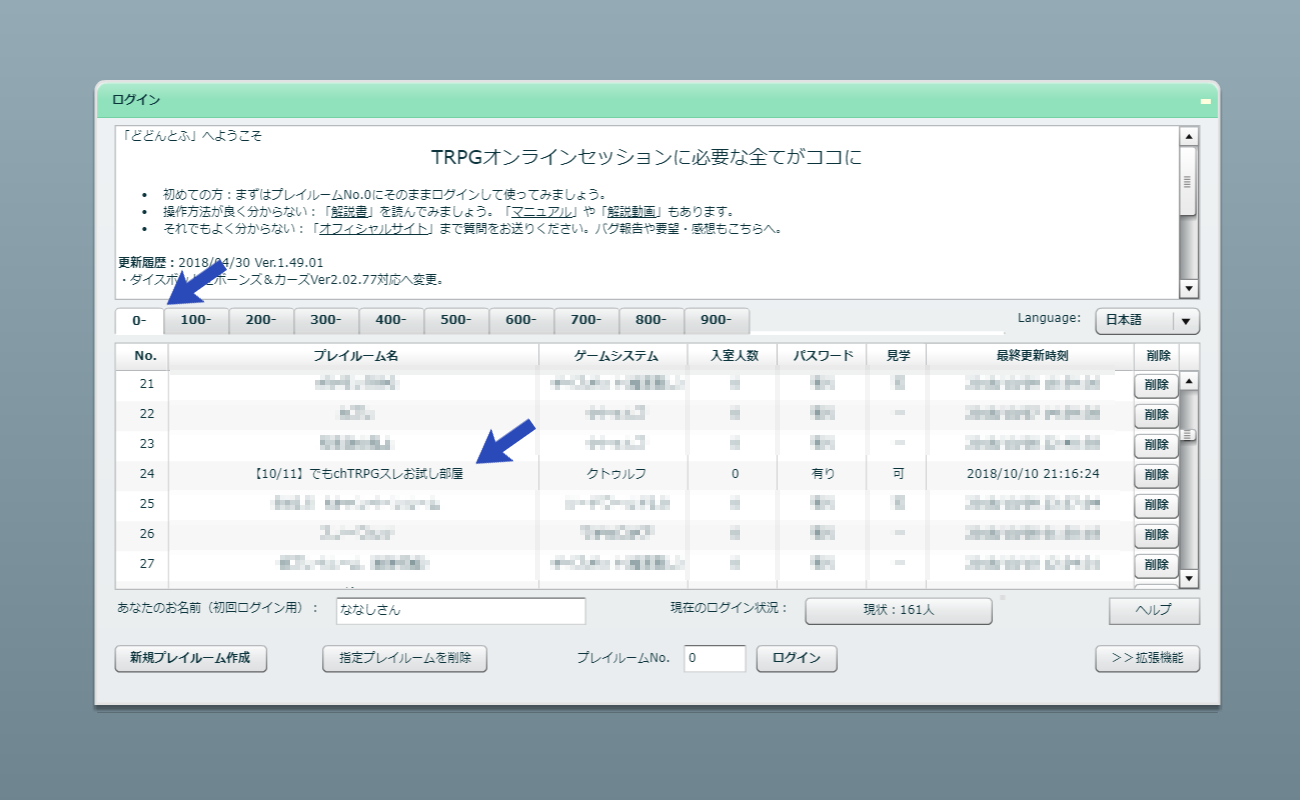Click the room list scroll-down arrow
The image size is (1300, 800).
pos(1189,579)
